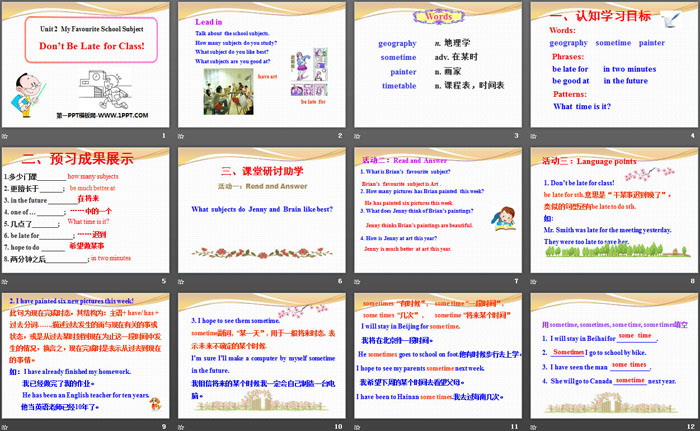Click the slide number 7 label
Screen dimensions: 700x431
[516, 281]
